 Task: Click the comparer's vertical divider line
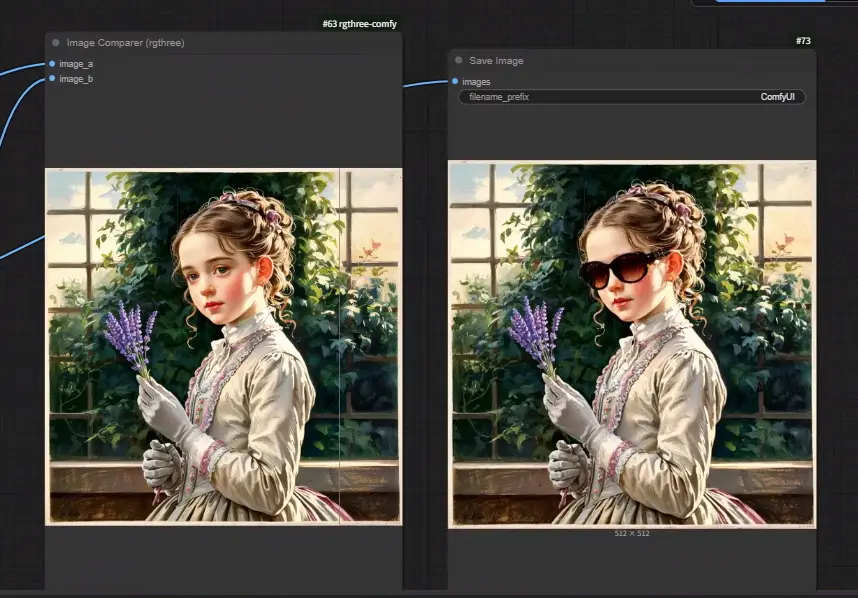coord(340,347)
